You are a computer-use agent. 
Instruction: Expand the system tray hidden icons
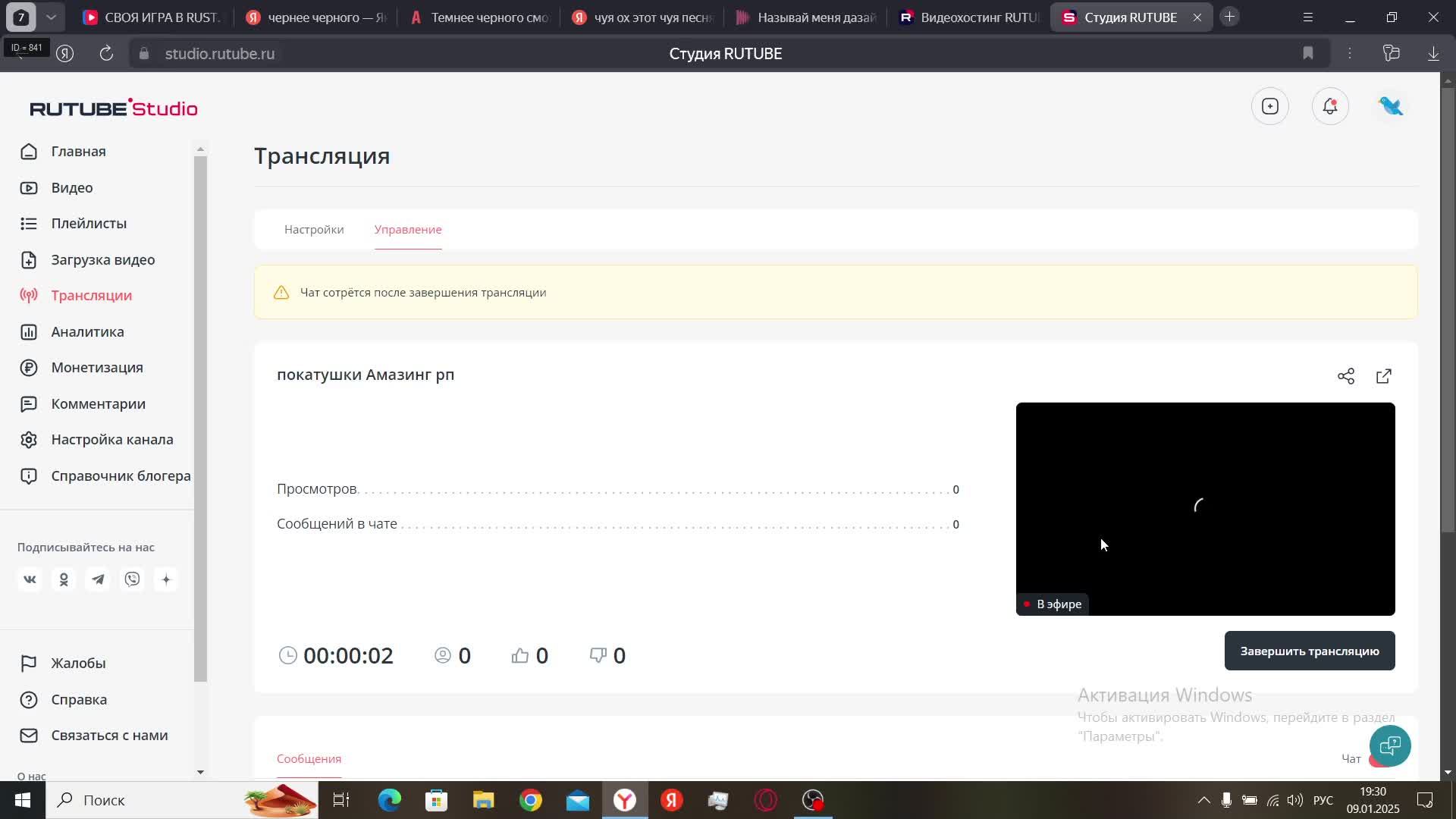tap(1203, 801)
